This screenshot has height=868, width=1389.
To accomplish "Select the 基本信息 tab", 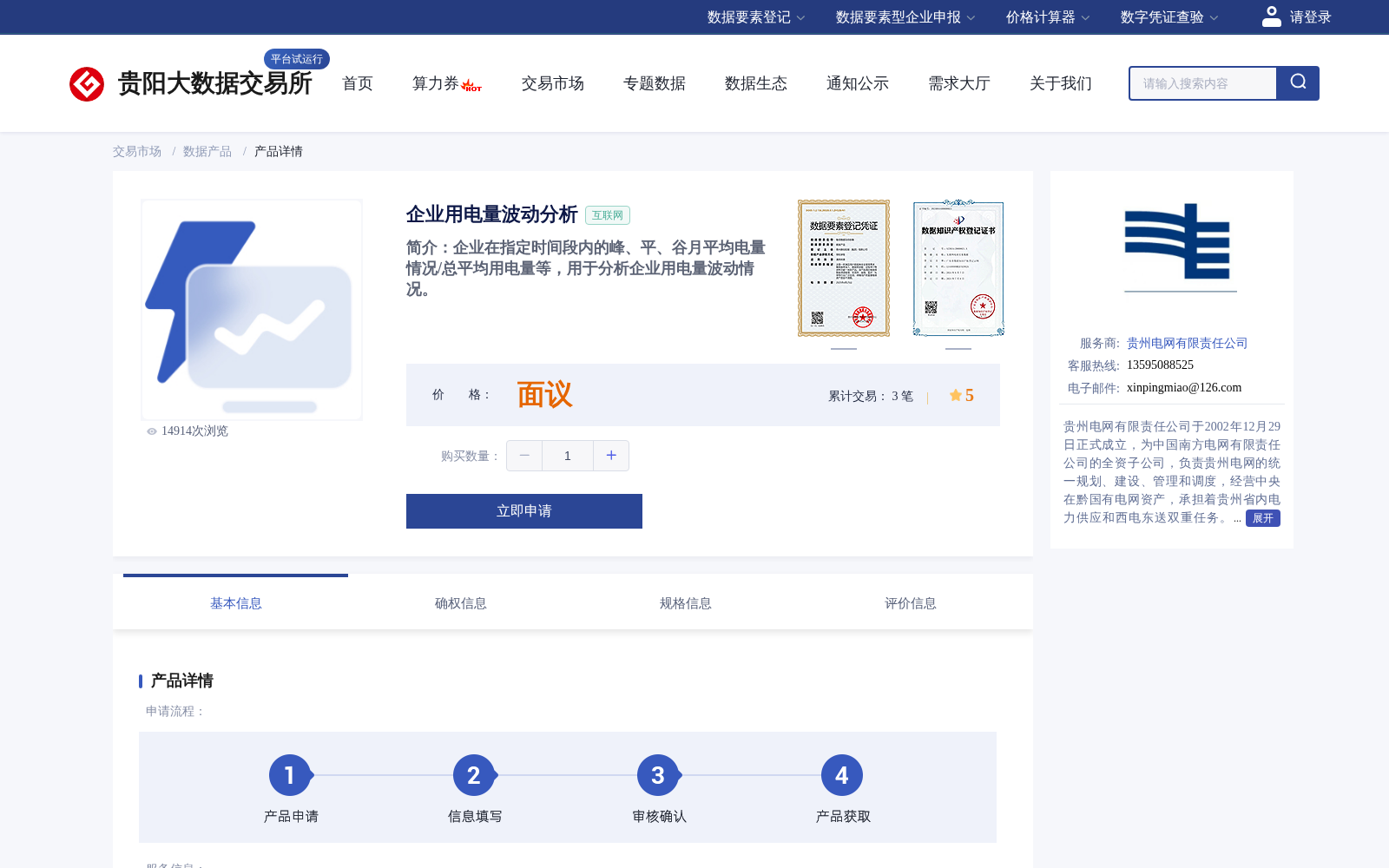I will coord(235,602).
